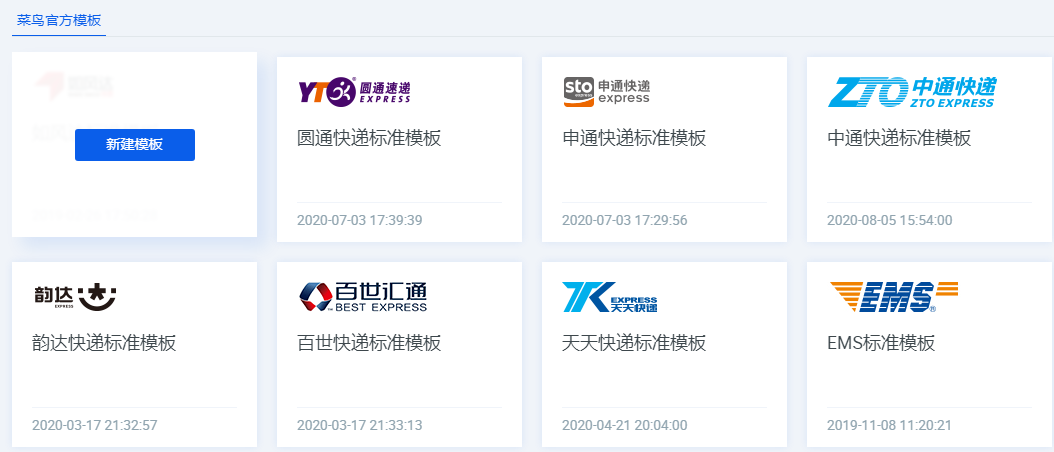
Task: Click the 韵达 express logo
Action: tap(75, 297)
